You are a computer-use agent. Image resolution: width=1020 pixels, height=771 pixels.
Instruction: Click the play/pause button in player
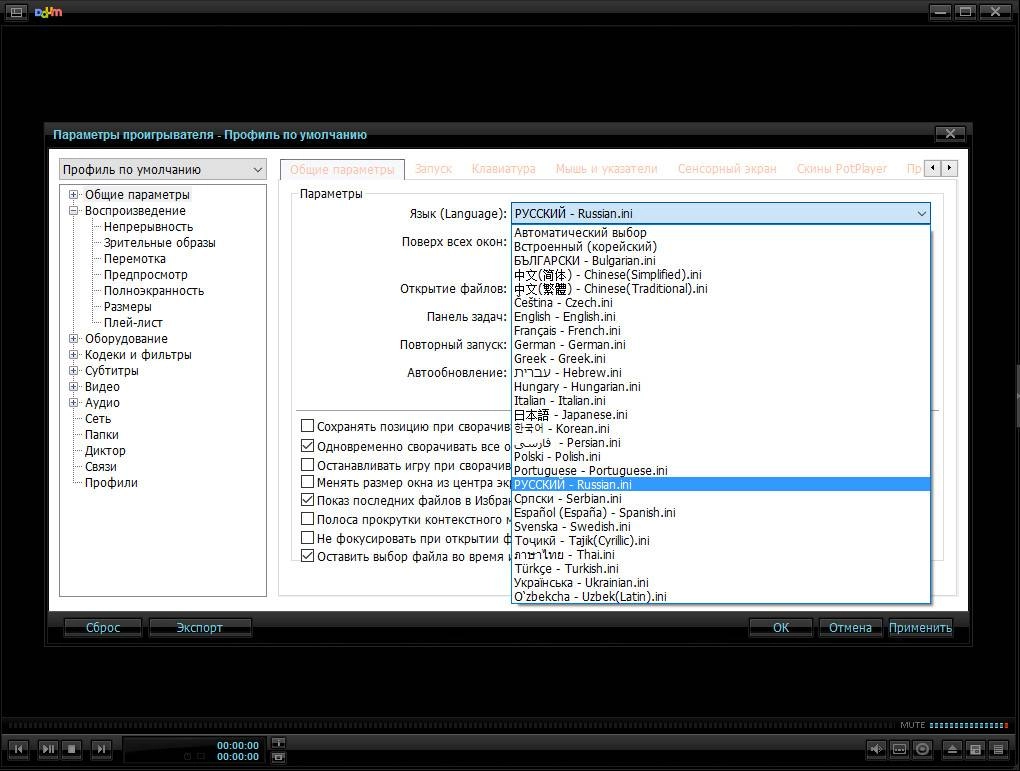pyautogui.click(x=48, y=749)
